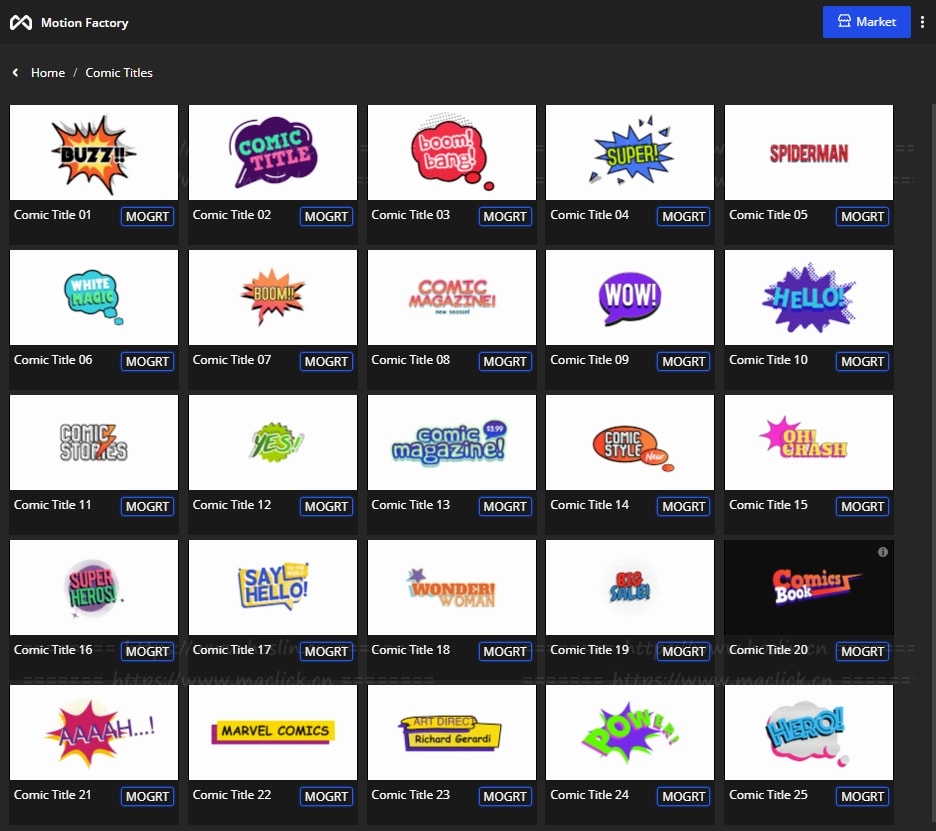The height and width of the screenshot is (831, 936).
Task: Click the "Comic Title 14" label
Action: [x=589, y=505]
